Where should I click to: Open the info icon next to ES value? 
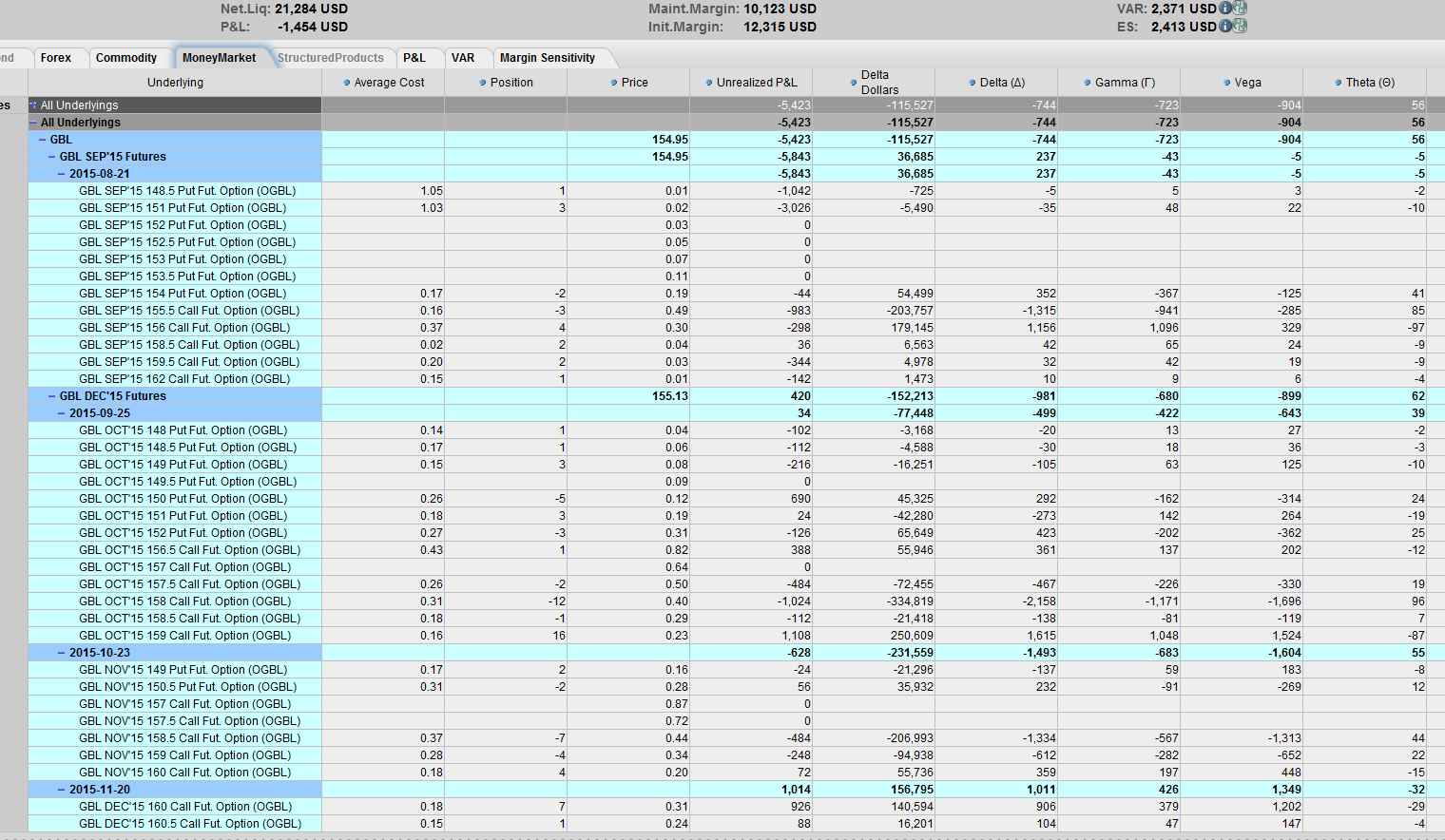point(1225,27)
